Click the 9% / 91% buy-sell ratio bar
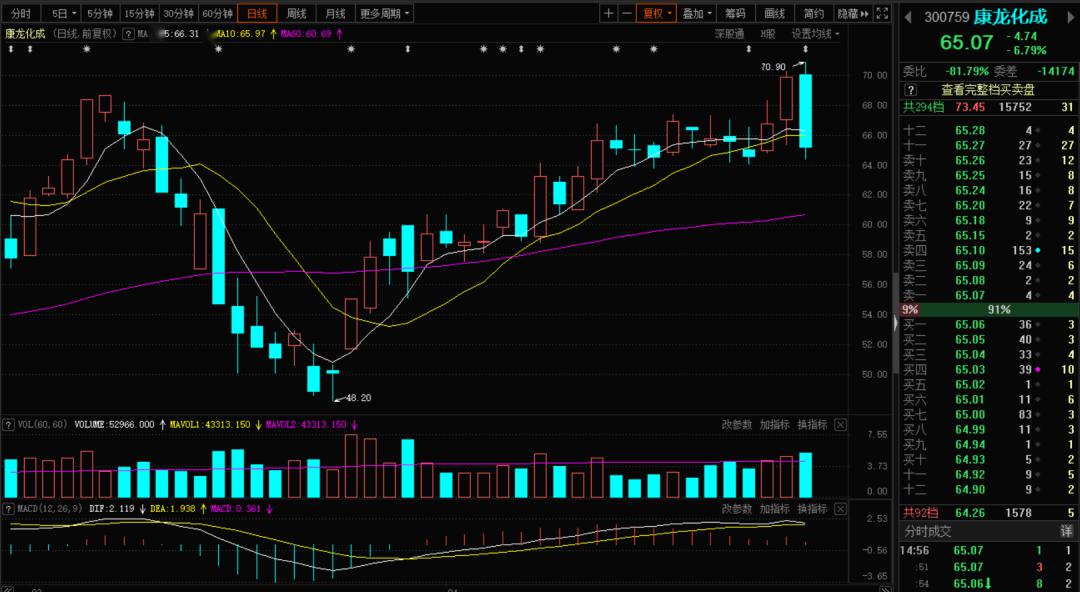 pos(990,310)
